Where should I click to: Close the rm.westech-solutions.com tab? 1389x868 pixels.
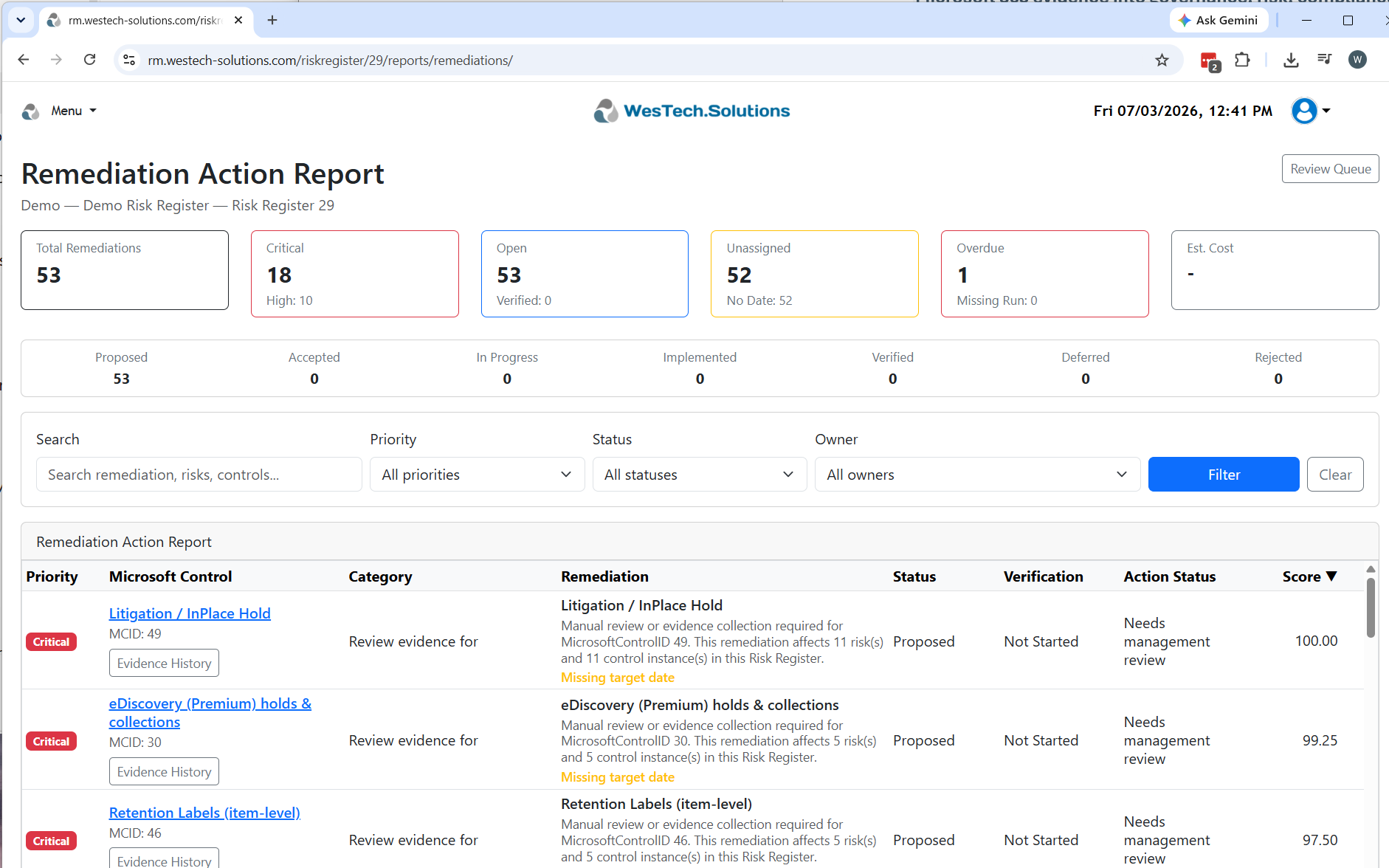(238, 20)
